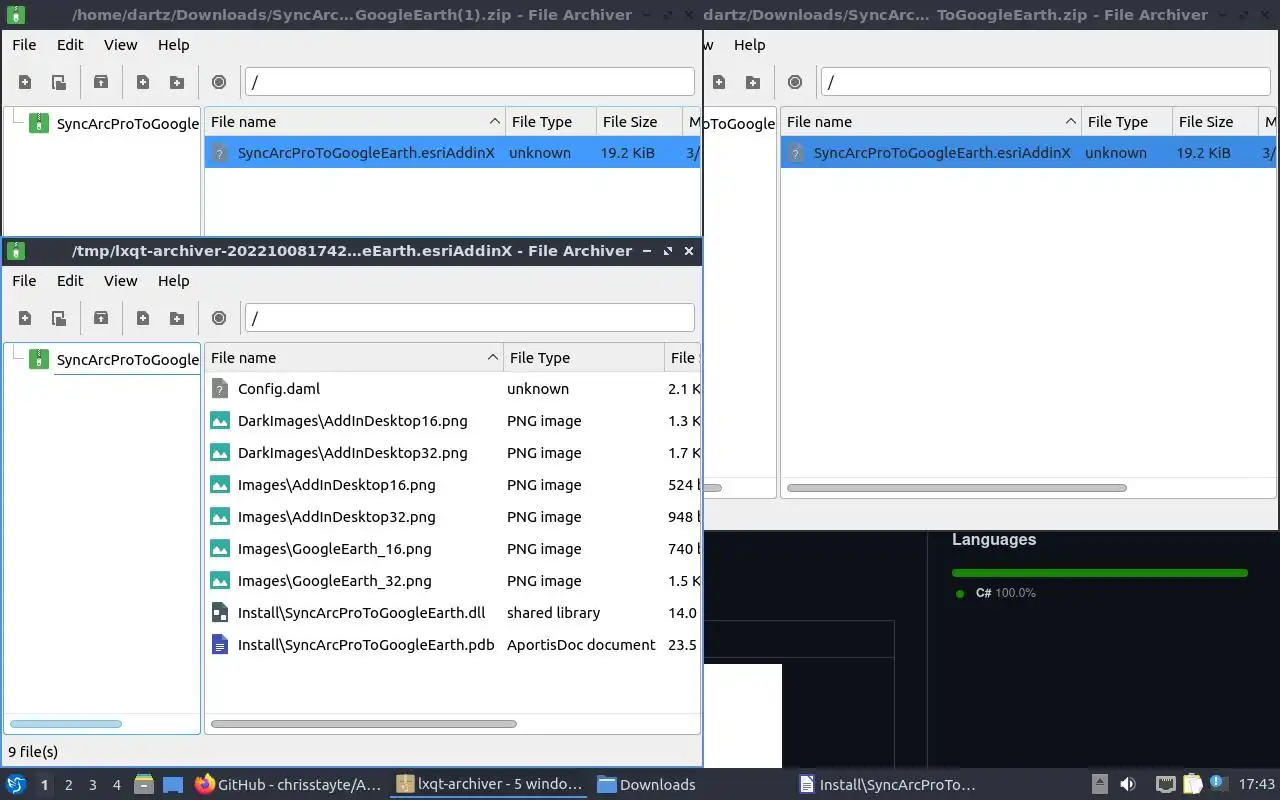Click the unknown-file icon beside Config.daml
Image resolution: width=1280 pixels, height=800 pixels.
click(x=220, y=389)
